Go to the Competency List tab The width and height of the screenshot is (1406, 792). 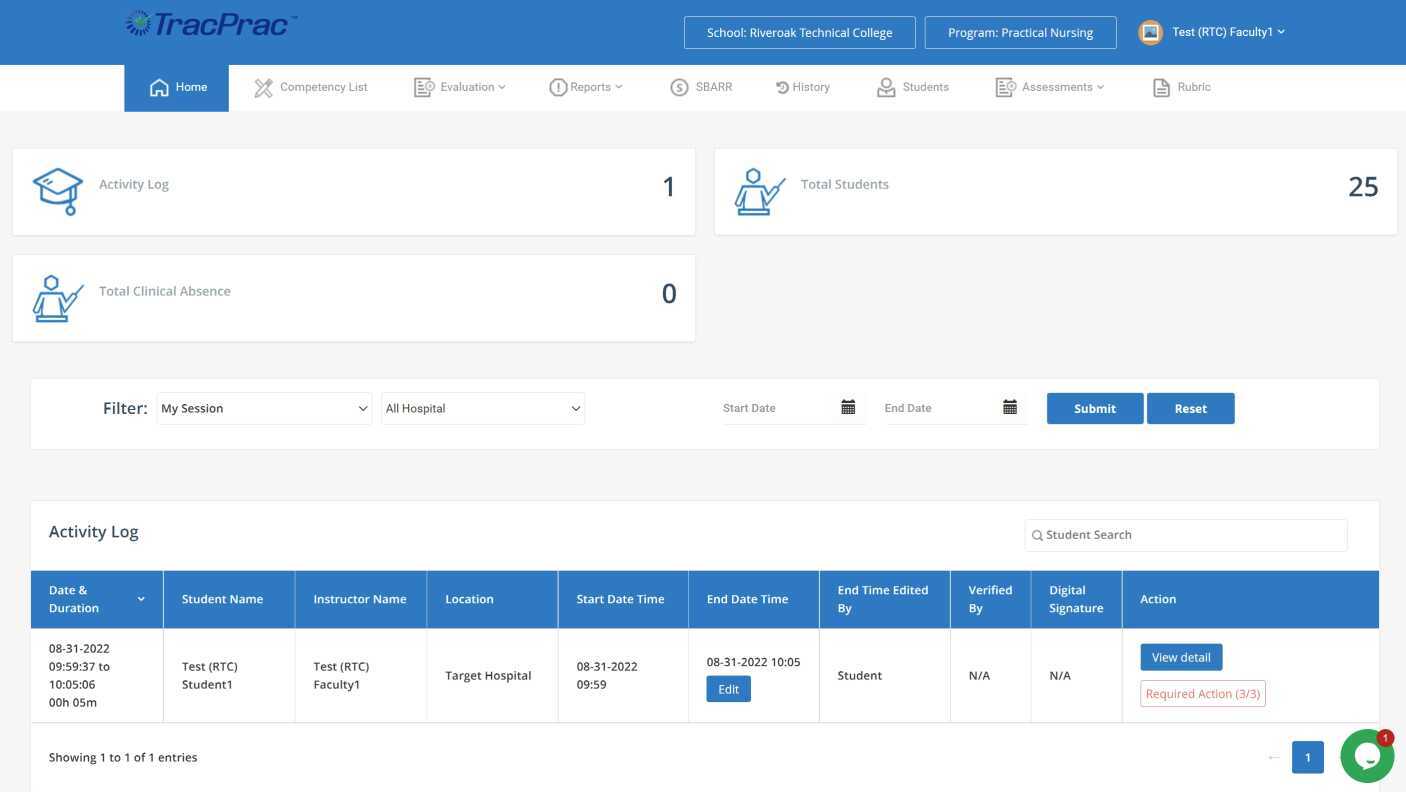point(311,87)
